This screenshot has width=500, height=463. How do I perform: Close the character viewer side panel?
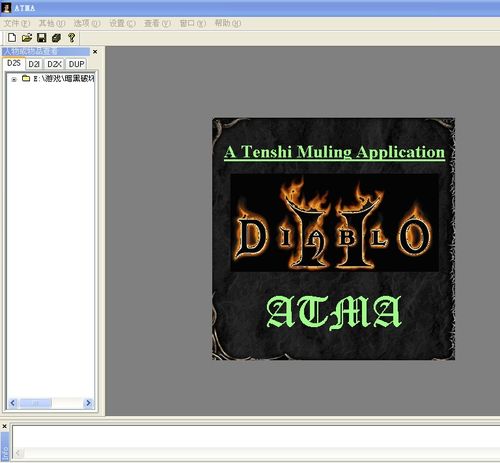click(x=95, y=52)
